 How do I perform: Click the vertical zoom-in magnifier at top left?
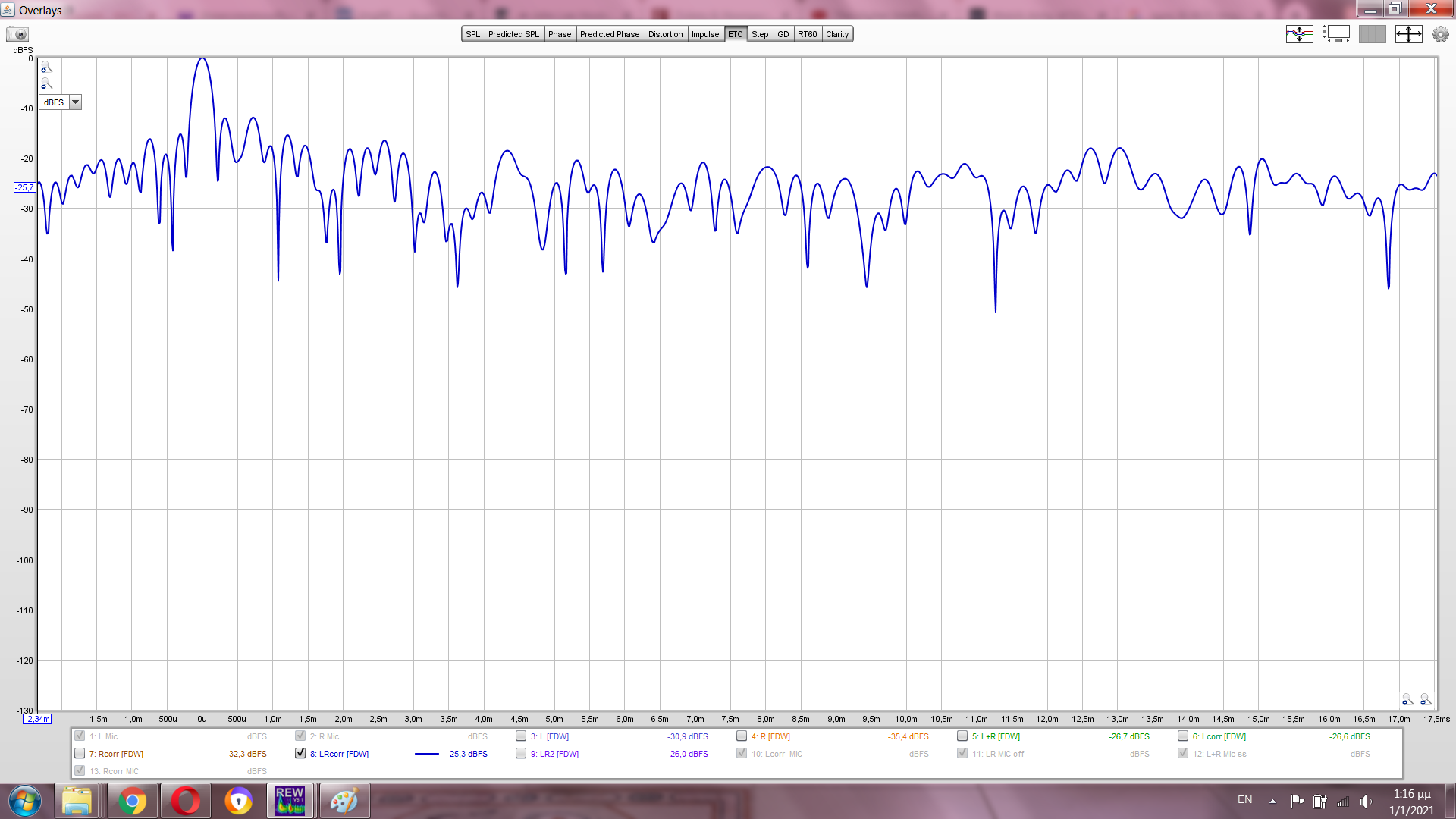46,67
